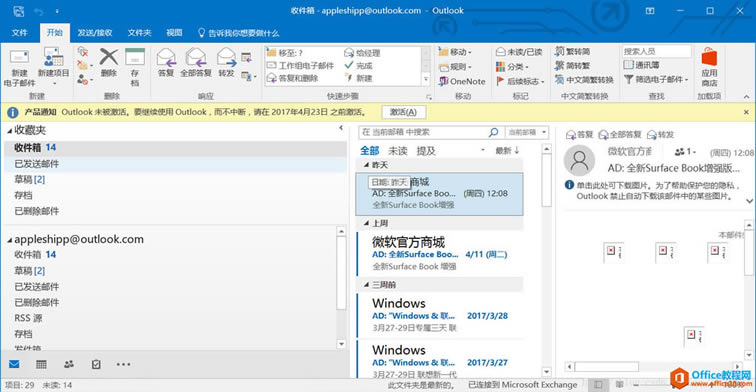Image resolution: width=756 pixels, height=392 pixels.
Task: Open the OneNote button in ribbon
Action: [x=462, y=81]
